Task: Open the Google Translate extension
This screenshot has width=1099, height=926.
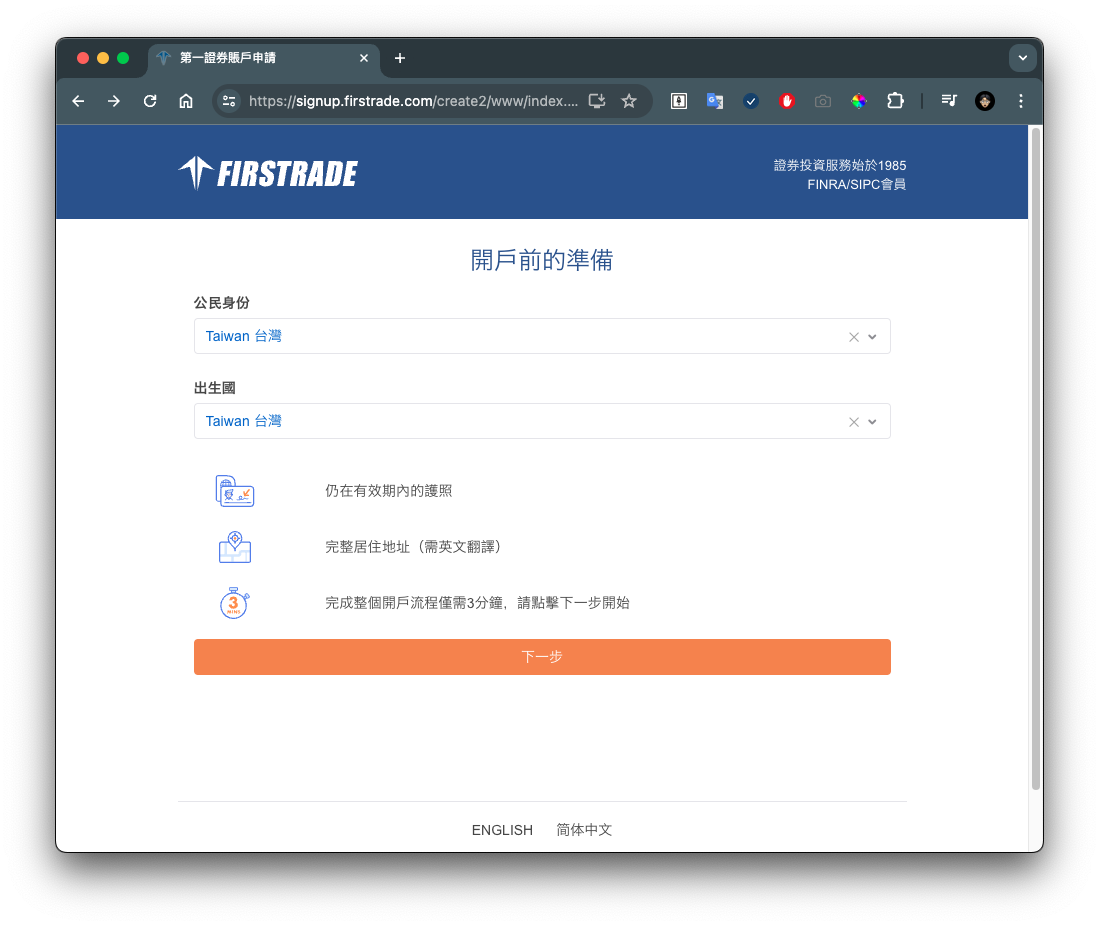Action: tap(715, 101)
